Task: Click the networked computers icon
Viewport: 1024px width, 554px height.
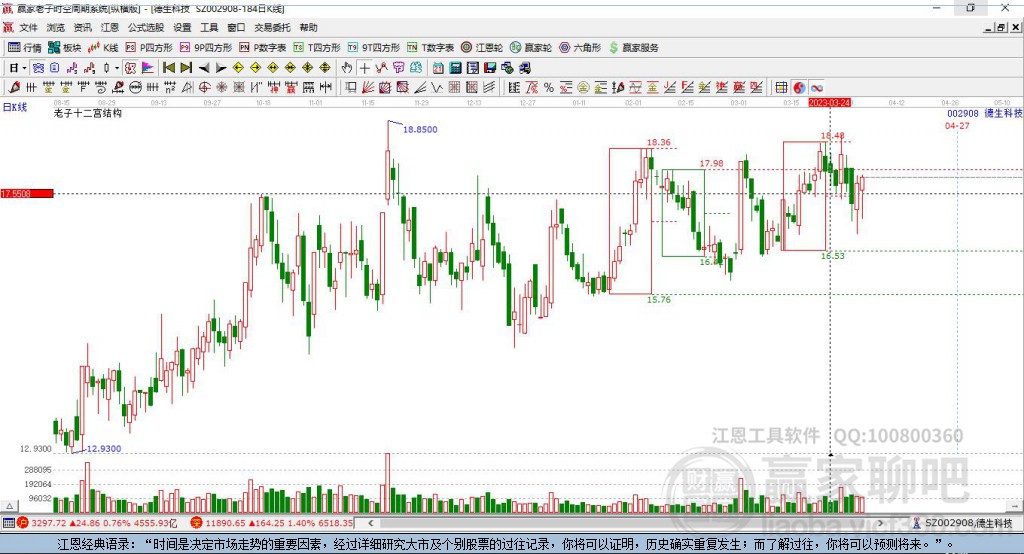Action: pyautogui.click(x=524, y=67)
